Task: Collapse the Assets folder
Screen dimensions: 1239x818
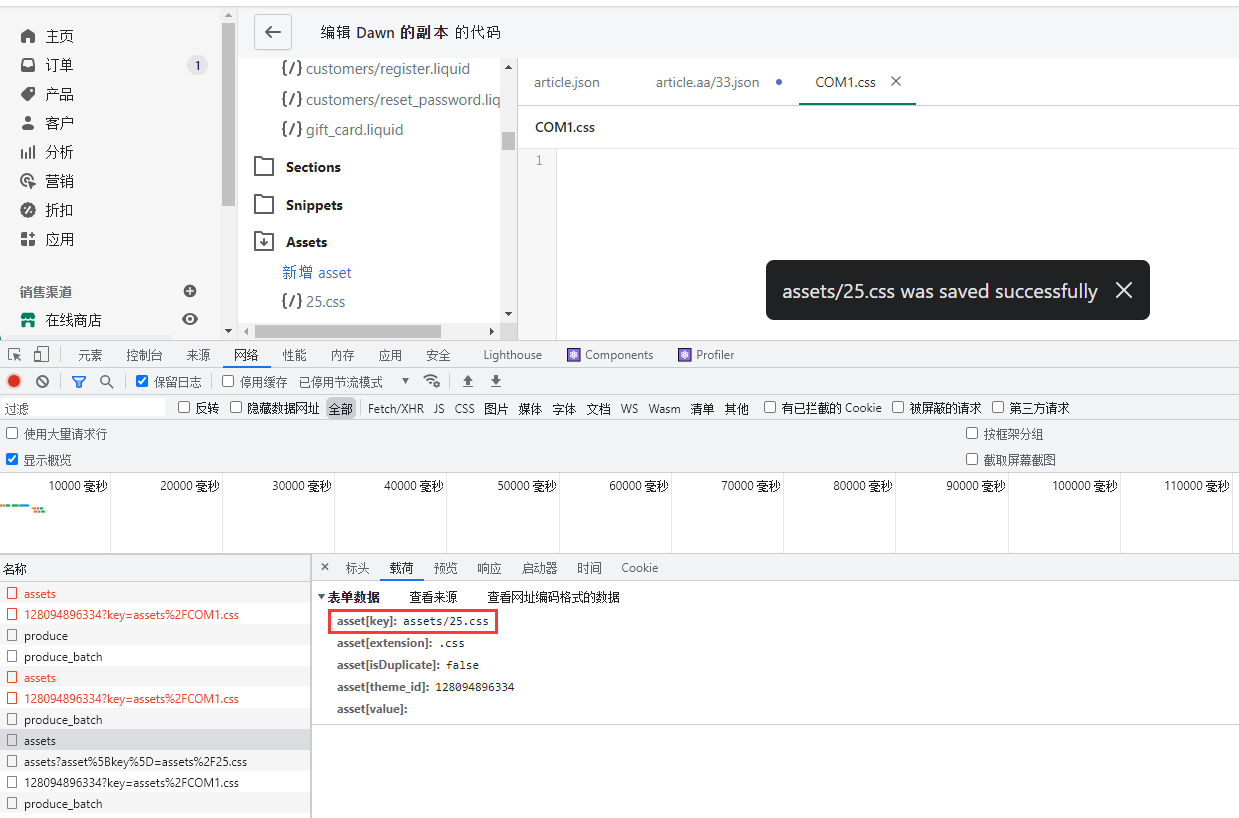Action: [264, 242]
